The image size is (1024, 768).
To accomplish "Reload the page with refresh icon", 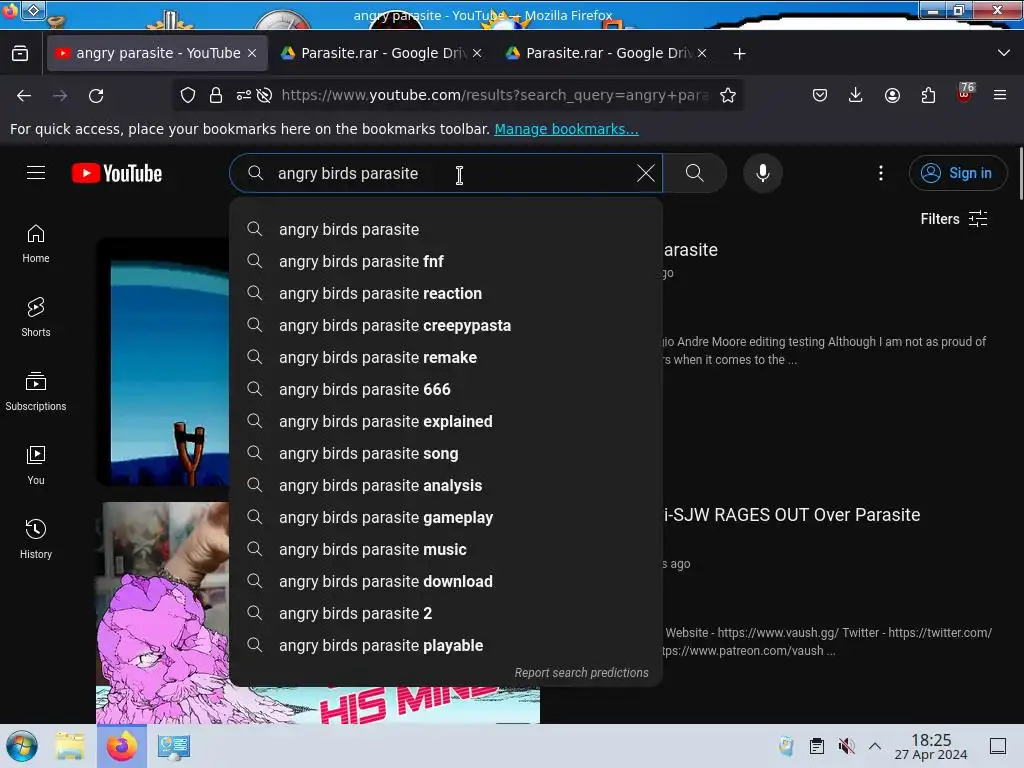I will click(96, 95).
